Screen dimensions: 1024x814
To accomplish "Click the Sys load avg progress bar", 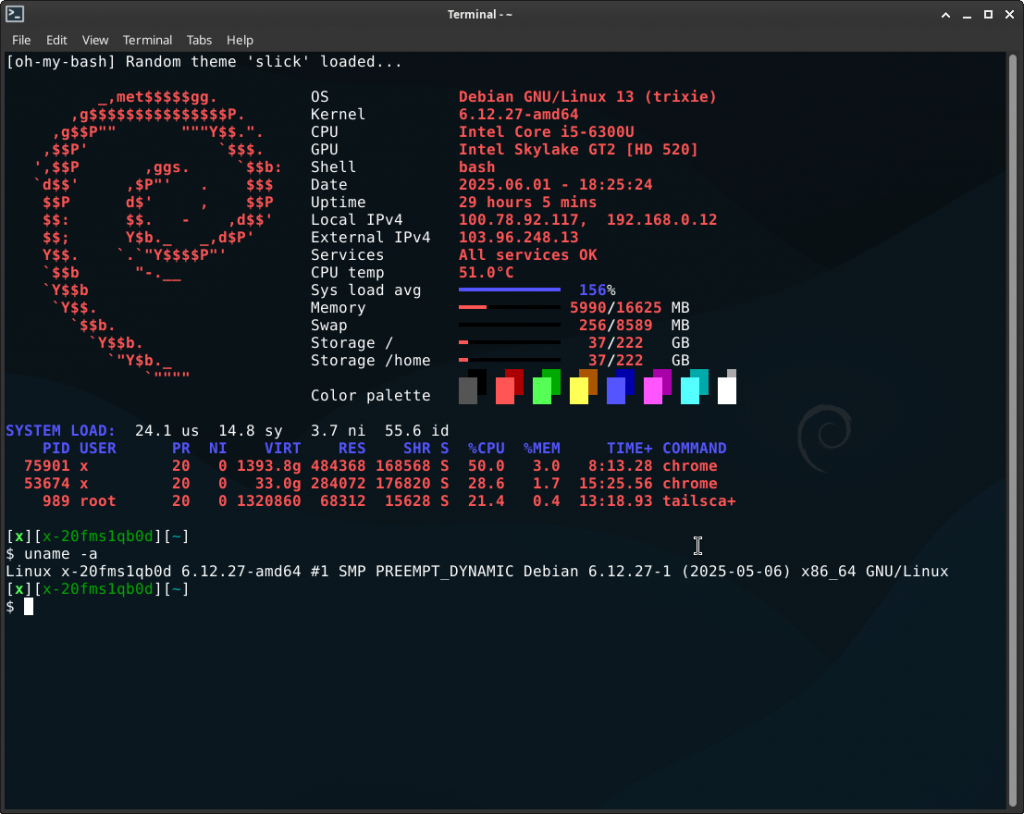I will (x=510, y=289).
